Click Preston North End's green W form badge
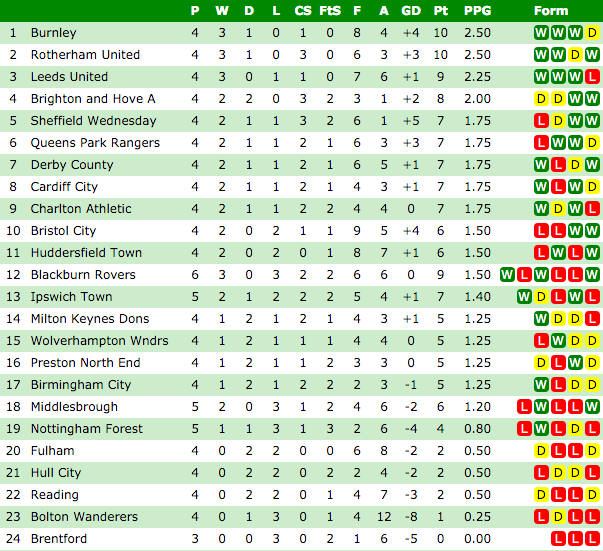 point(575,363)
